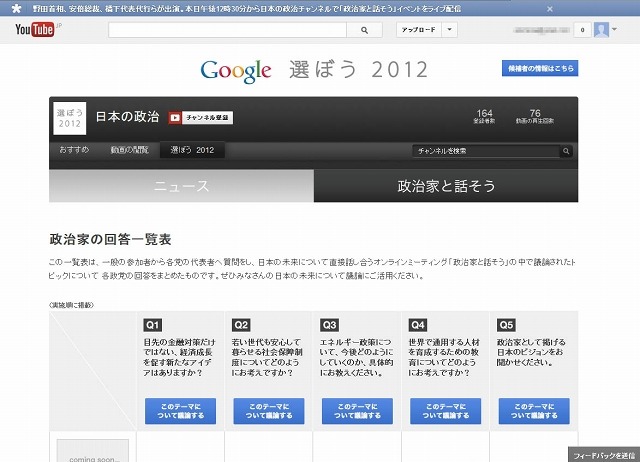Click the 選ぼう 2012 channel thumbnail
The image size is (640, 462).
(70, 118)
